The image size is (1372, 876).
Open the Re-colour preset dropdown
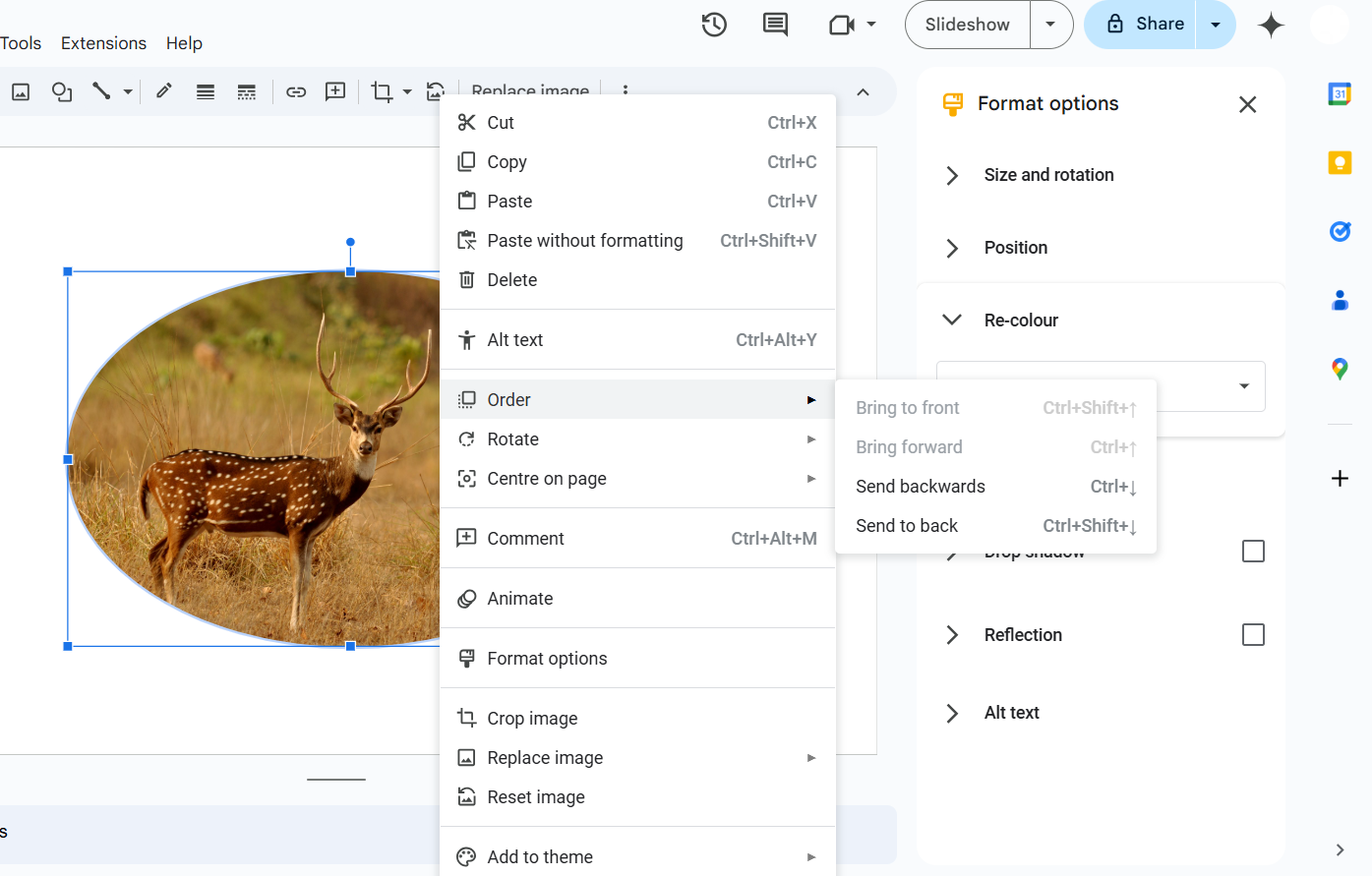pos(1243,386)
